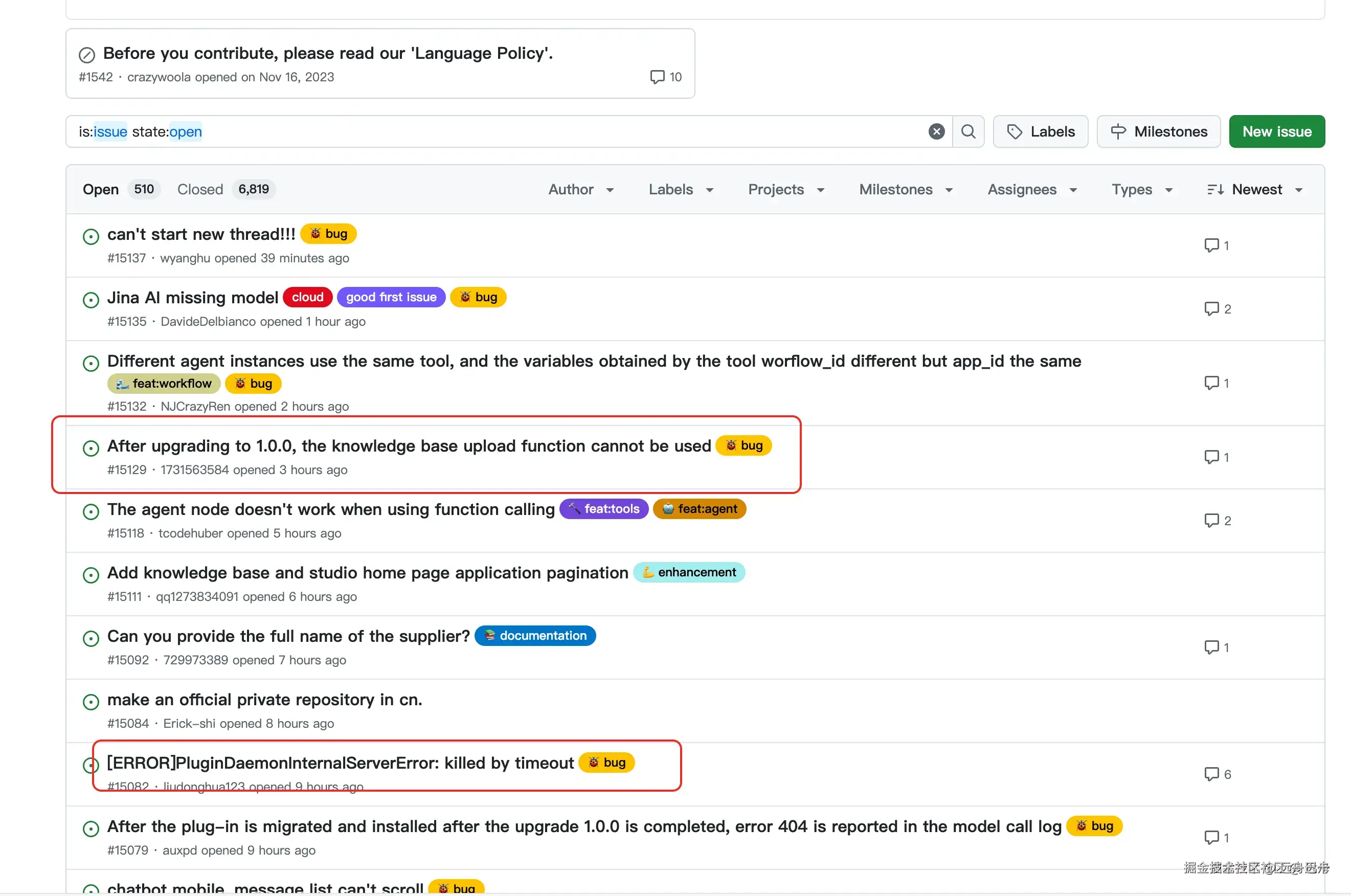
Task: Open the Types filter dropdown
Action: [x=1141, y=189]
